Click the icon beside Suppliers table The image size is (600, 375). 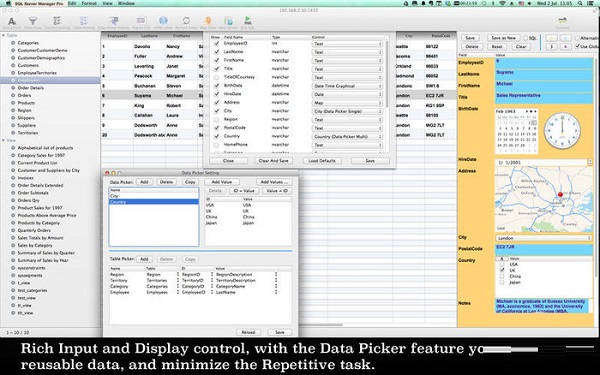[13, 126]
